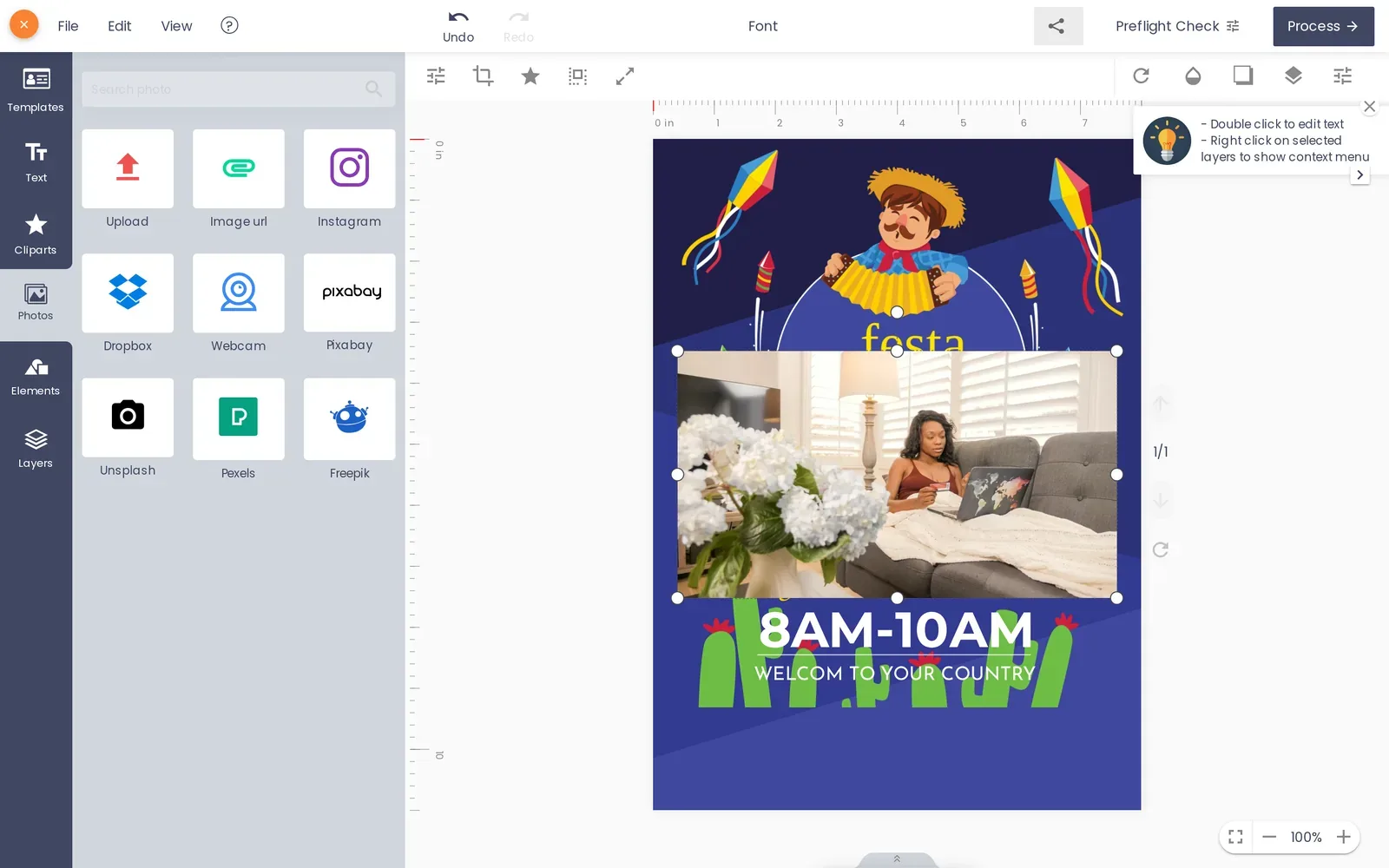The width and height of the screenshot is (1389, 868).
Task: Open the Cliparts sidebar panel
Action: coord(36,234)
